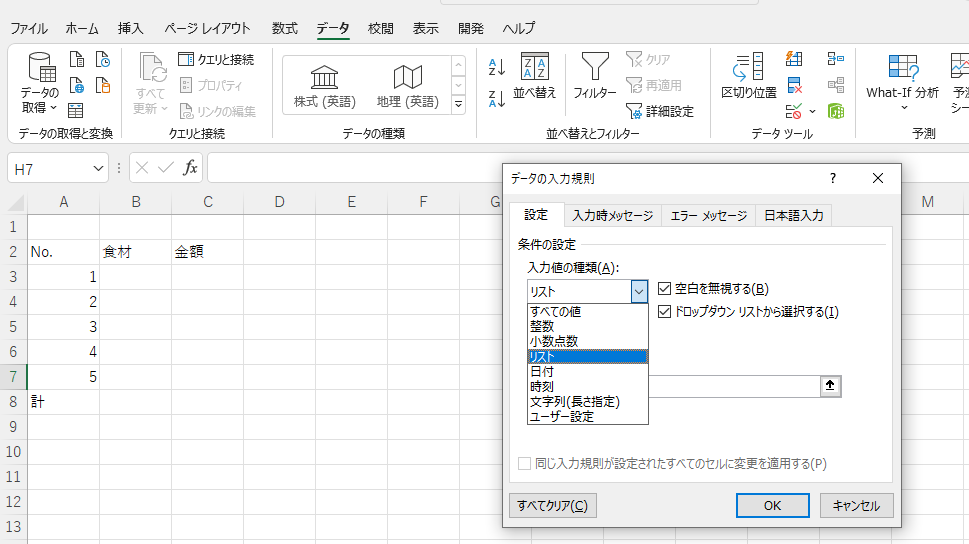Choose 時刻 from dropdown list
Image resolution: width=969 pixels, height=544 pixels.
[587, 386]
